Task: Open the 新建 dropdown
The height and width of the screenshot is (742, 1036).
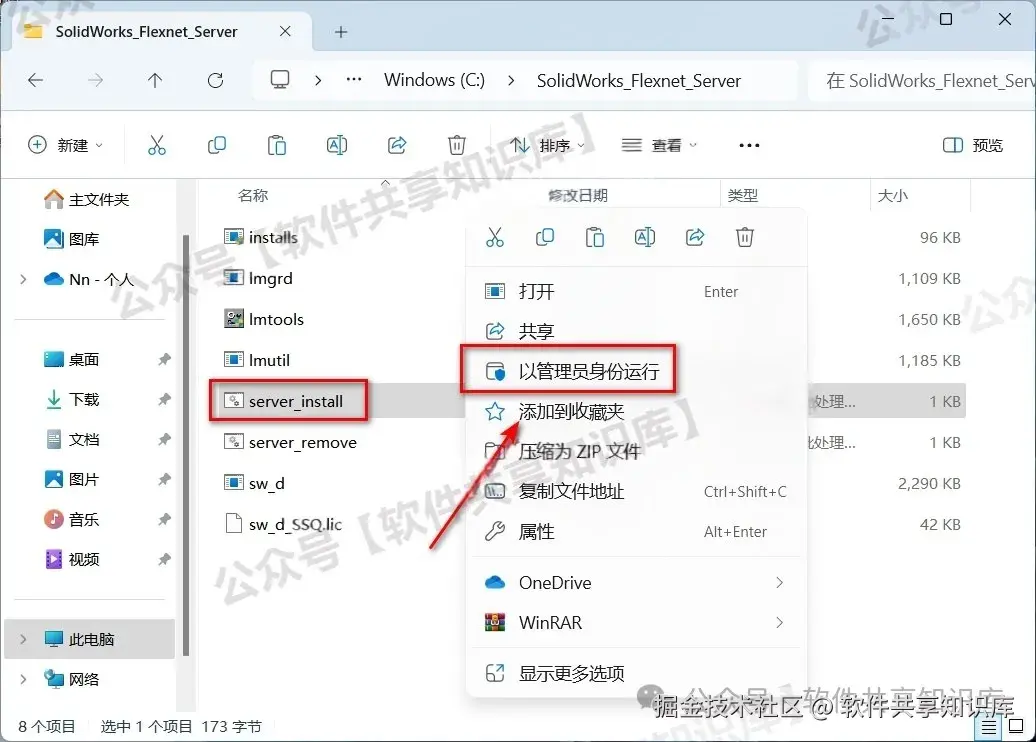Action: coord(65,145)
